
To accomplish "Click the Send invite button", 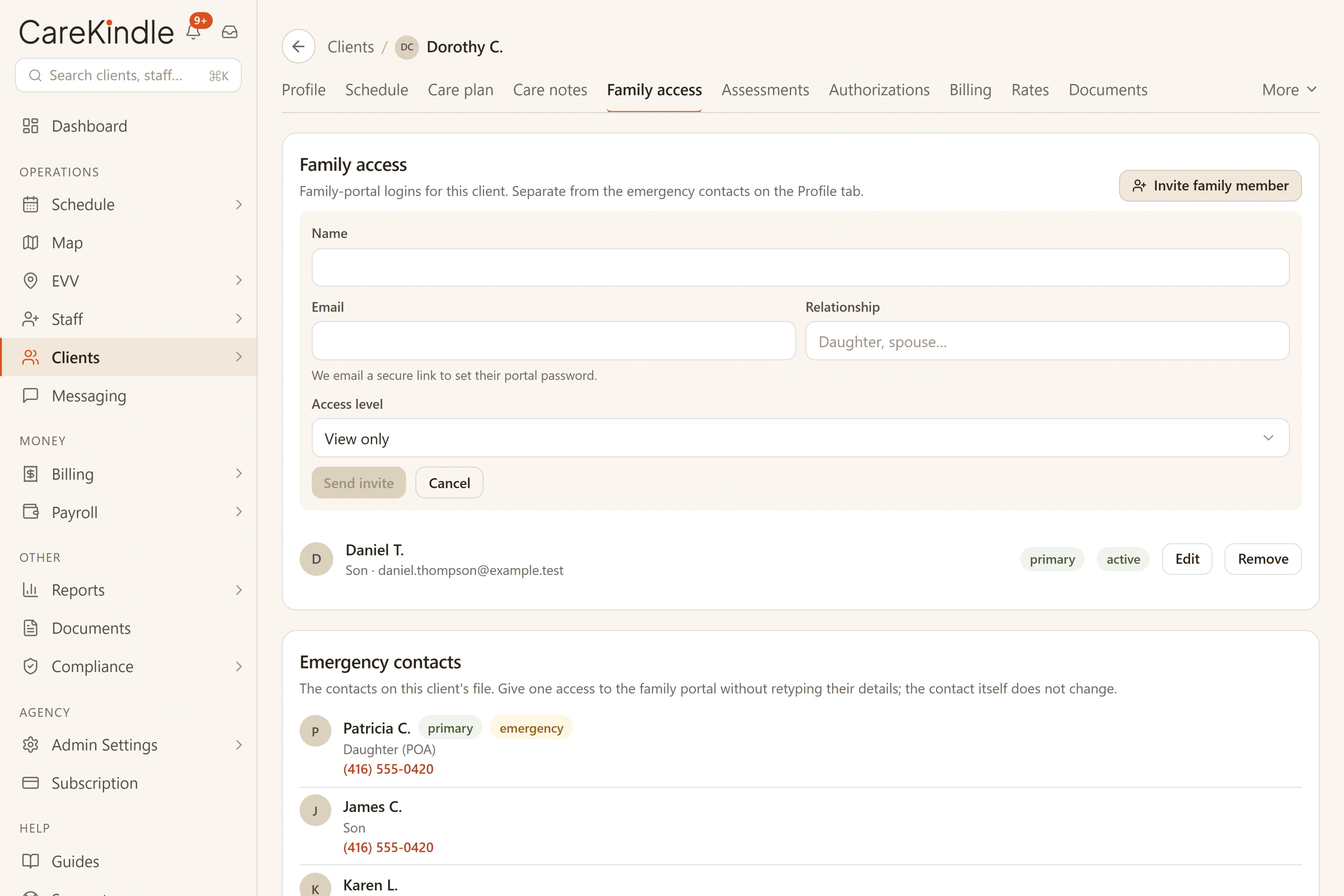I will [x=358, y=483].
